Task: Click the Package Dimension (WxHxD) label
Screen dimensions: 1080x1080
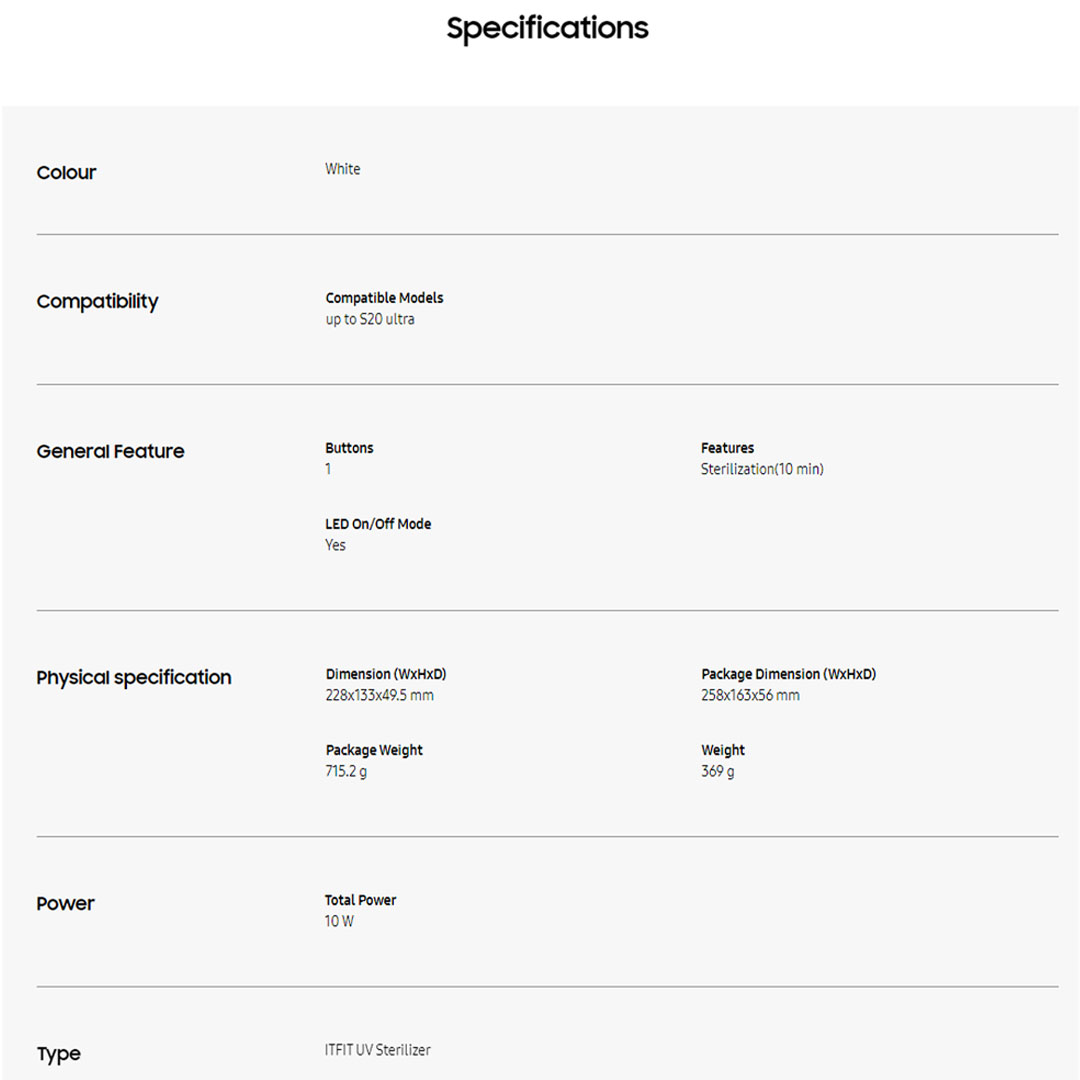Action: pos(788,674)
